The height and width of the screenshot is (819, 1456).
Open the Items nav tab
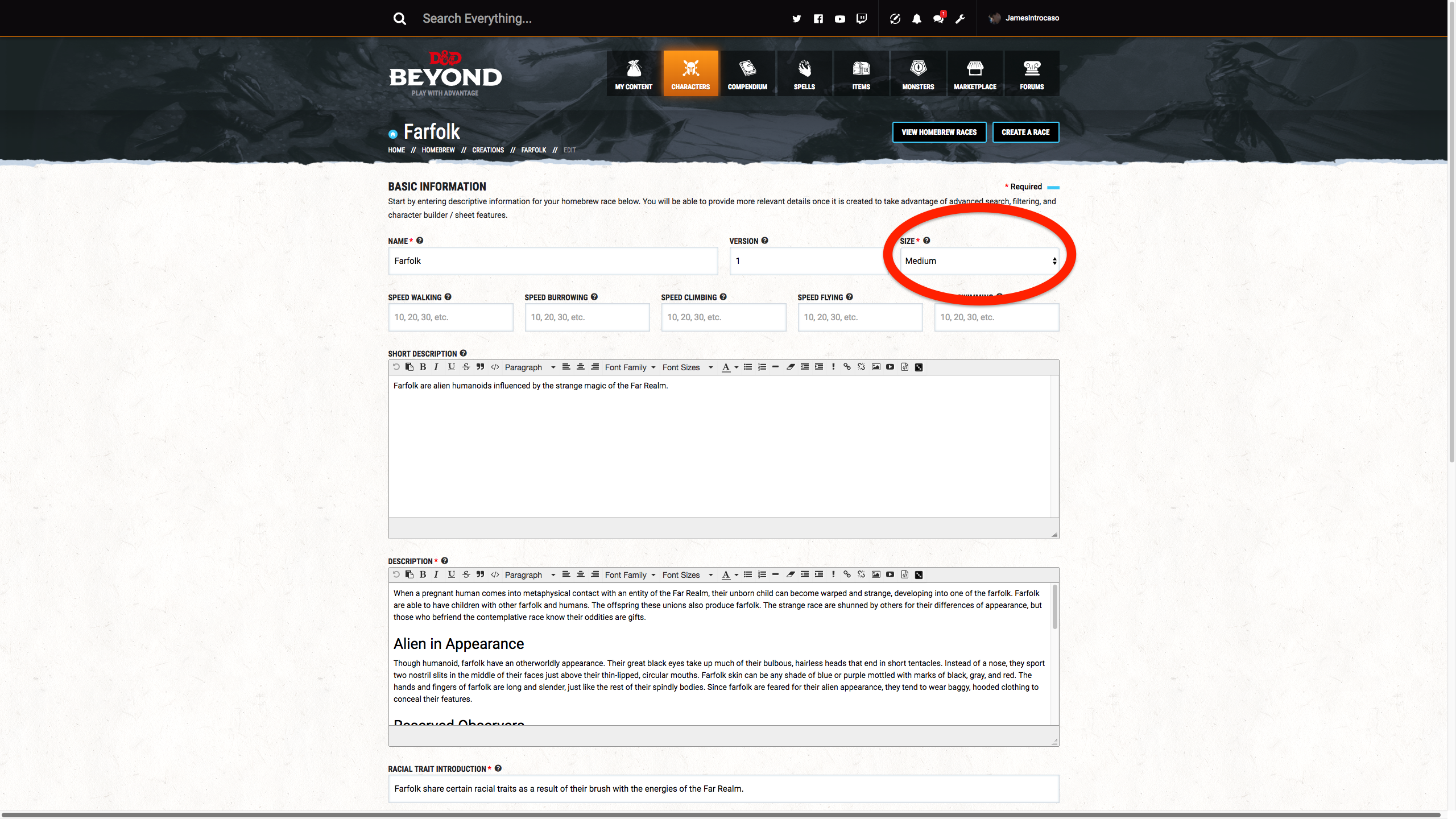pos(861,73)
